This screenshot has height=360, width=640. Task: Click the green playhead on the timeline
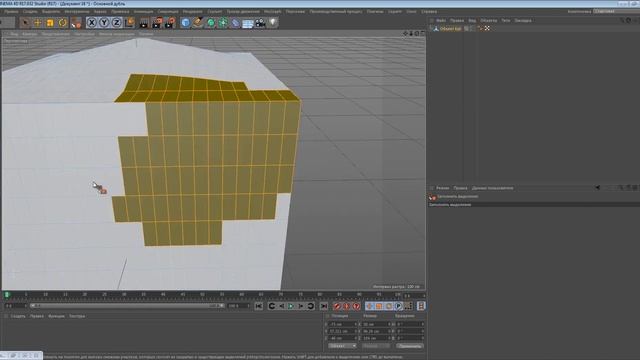(7, 294)
